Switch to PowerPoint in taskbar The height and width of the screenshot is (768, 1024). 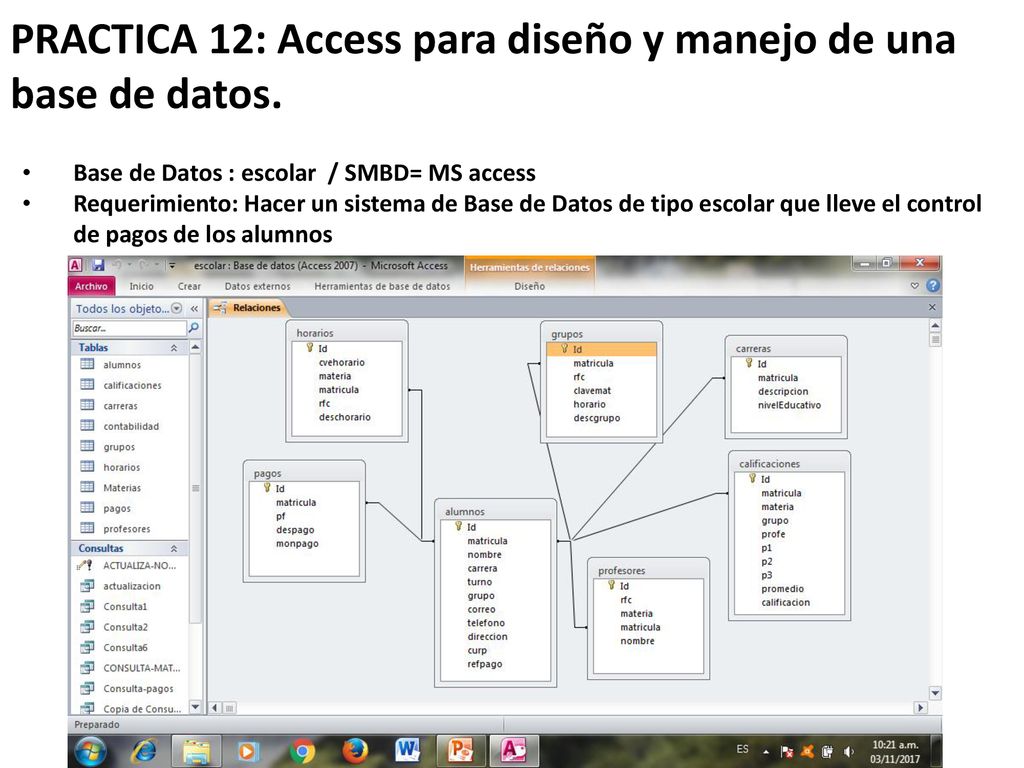pos(460,751)
